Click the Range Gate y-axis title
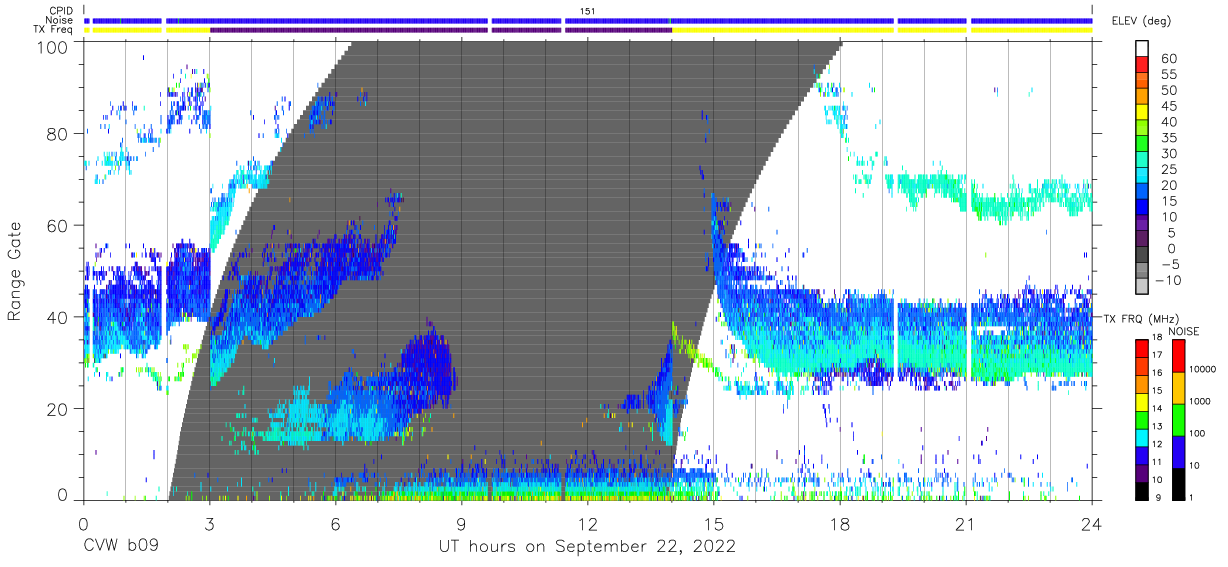The image size is (1228, 567). (x=15, y=272)
